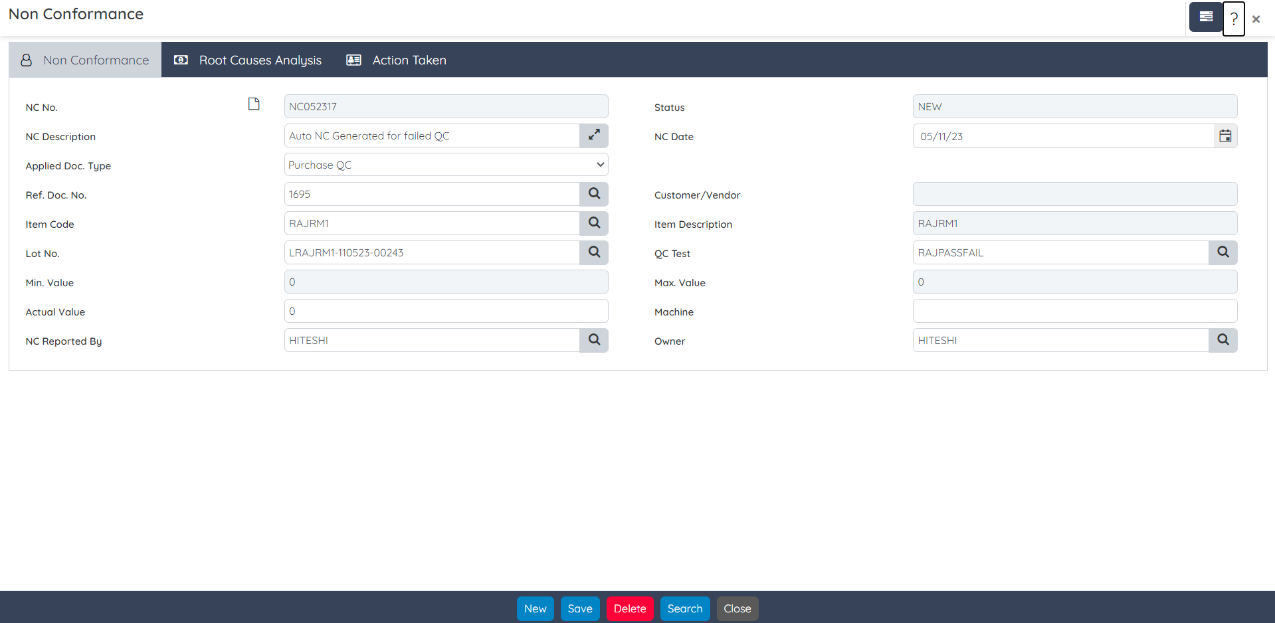Click the new document icon beside NC No.
The width and height of the screenshot is (1275, 623).
(254, 105)
